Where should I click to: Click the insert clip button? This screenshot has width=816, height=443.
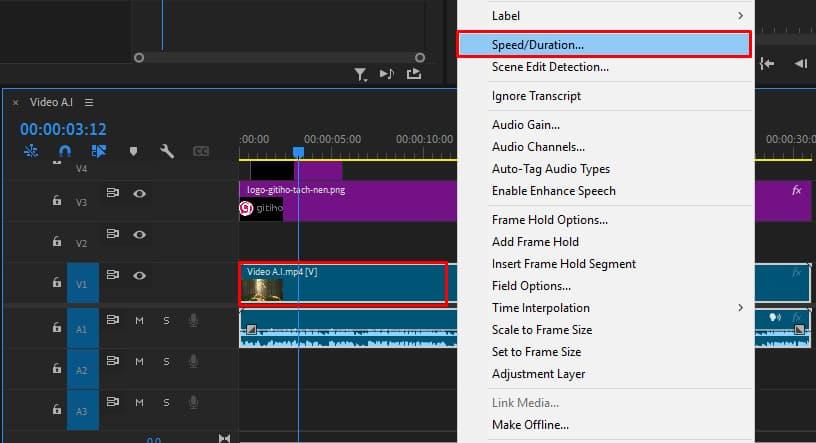coord(386,74)
